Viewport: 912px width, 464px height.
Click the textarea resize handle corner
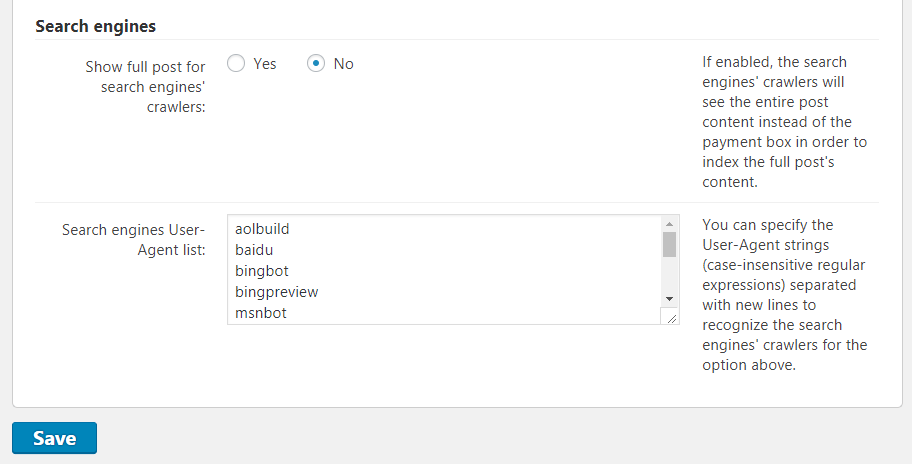coord(670,316)
